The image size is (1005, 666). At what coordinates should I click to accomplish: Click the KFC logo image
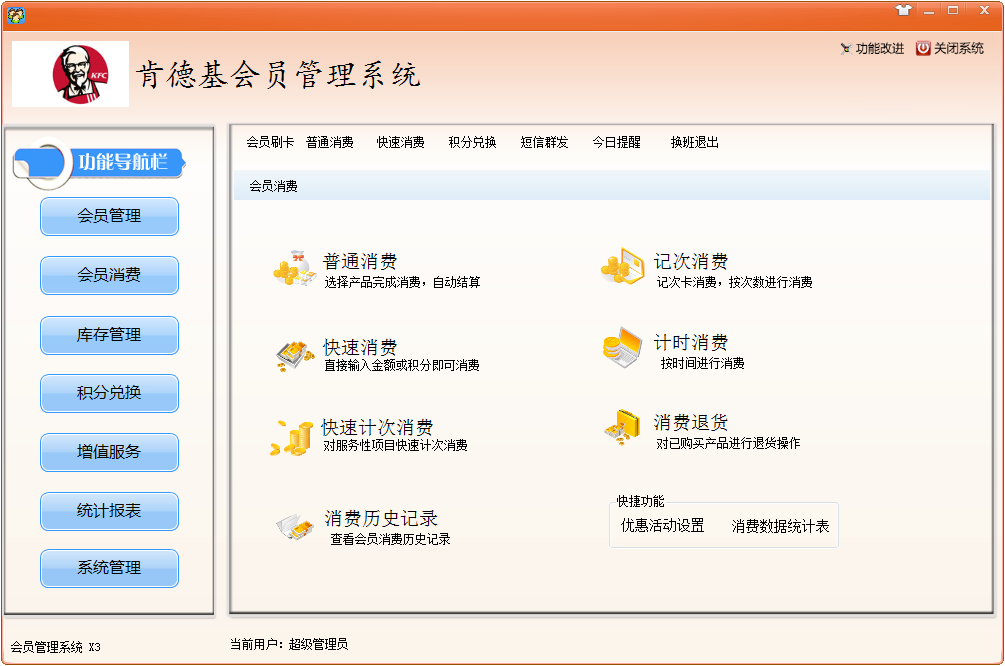(x=71, y=74)
